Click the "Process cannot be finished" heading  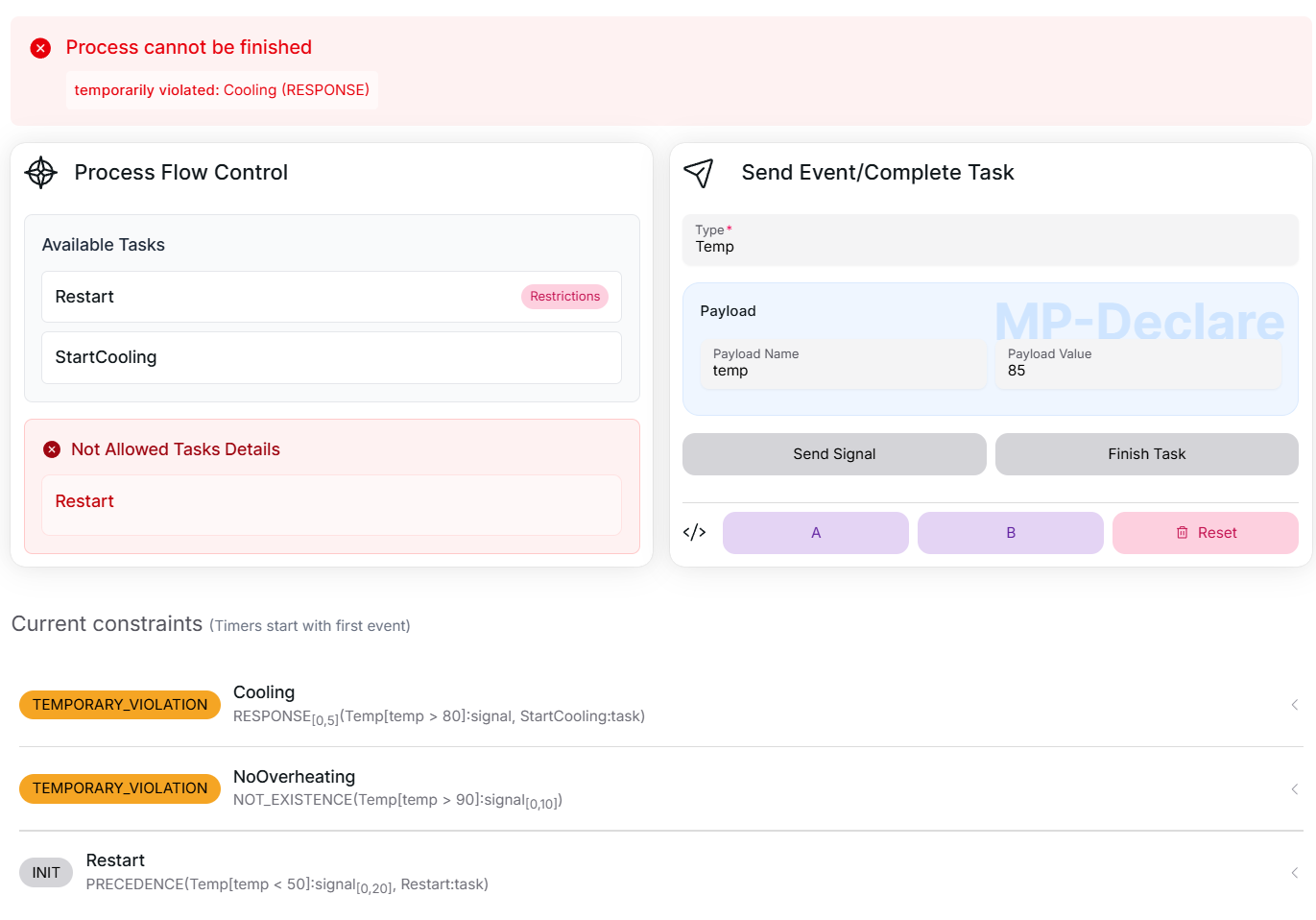189,47
